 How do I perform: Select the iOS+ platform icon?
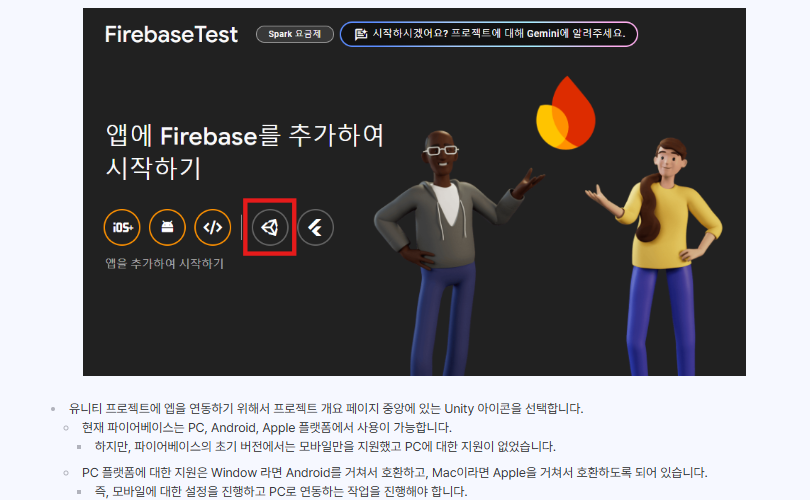point(122,227)
